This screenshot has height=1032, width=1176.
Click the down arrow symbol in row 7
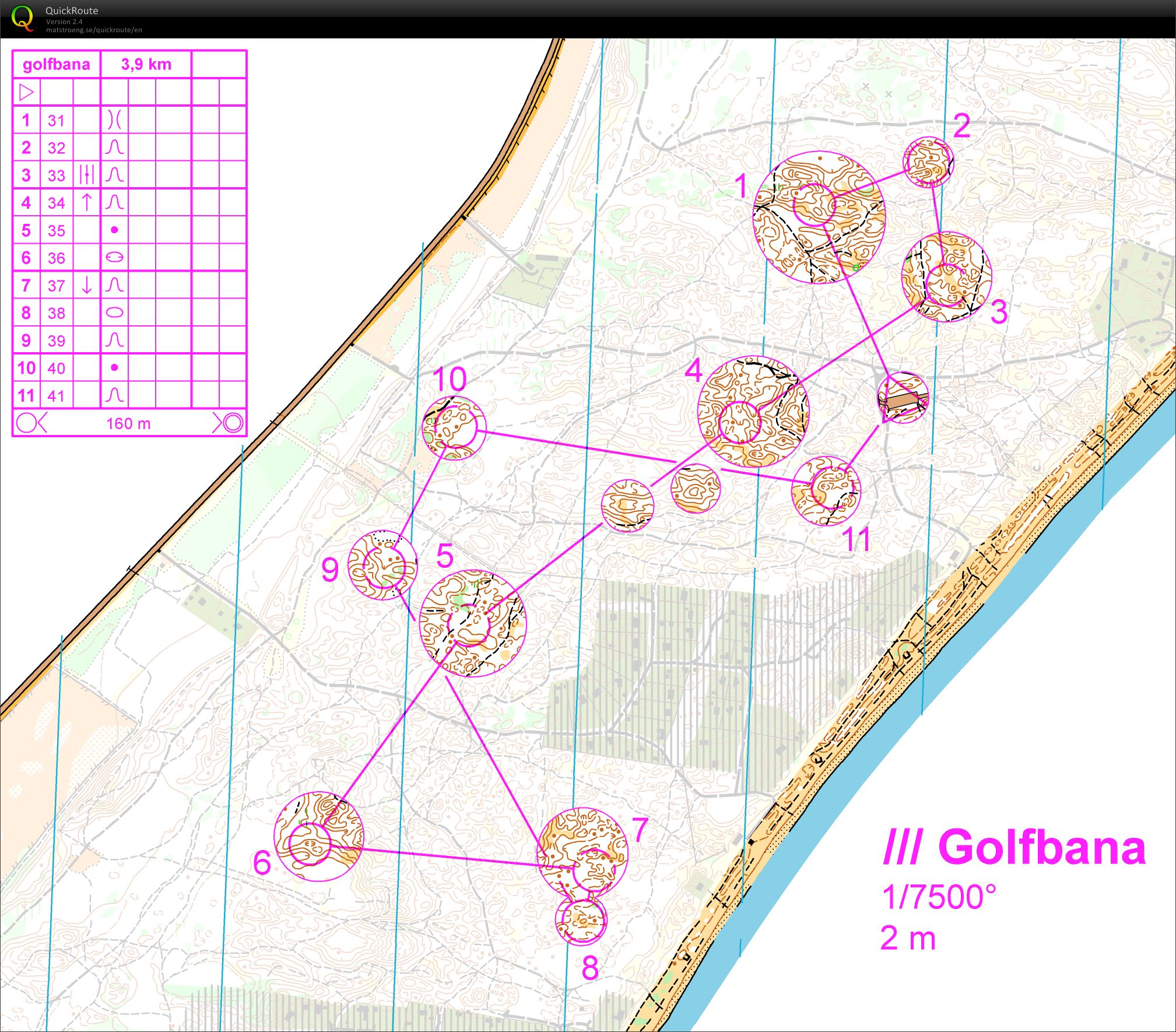(87, 285)
